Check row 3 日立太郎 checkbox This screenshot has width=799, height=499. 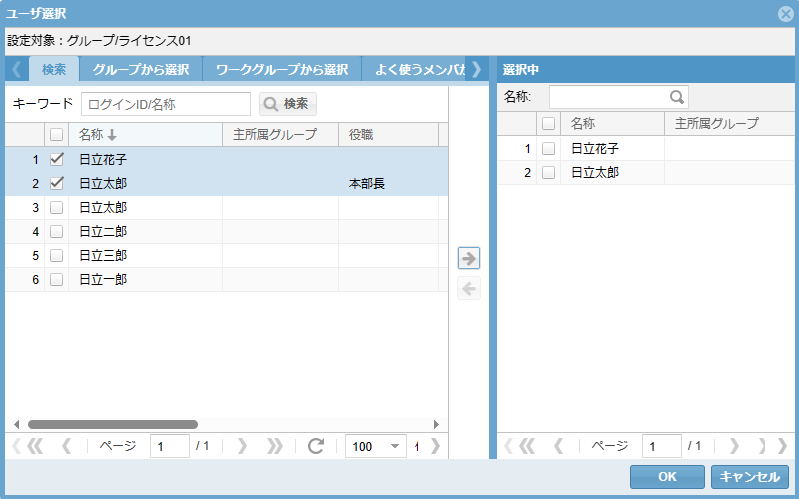click(x=57, y=207)
